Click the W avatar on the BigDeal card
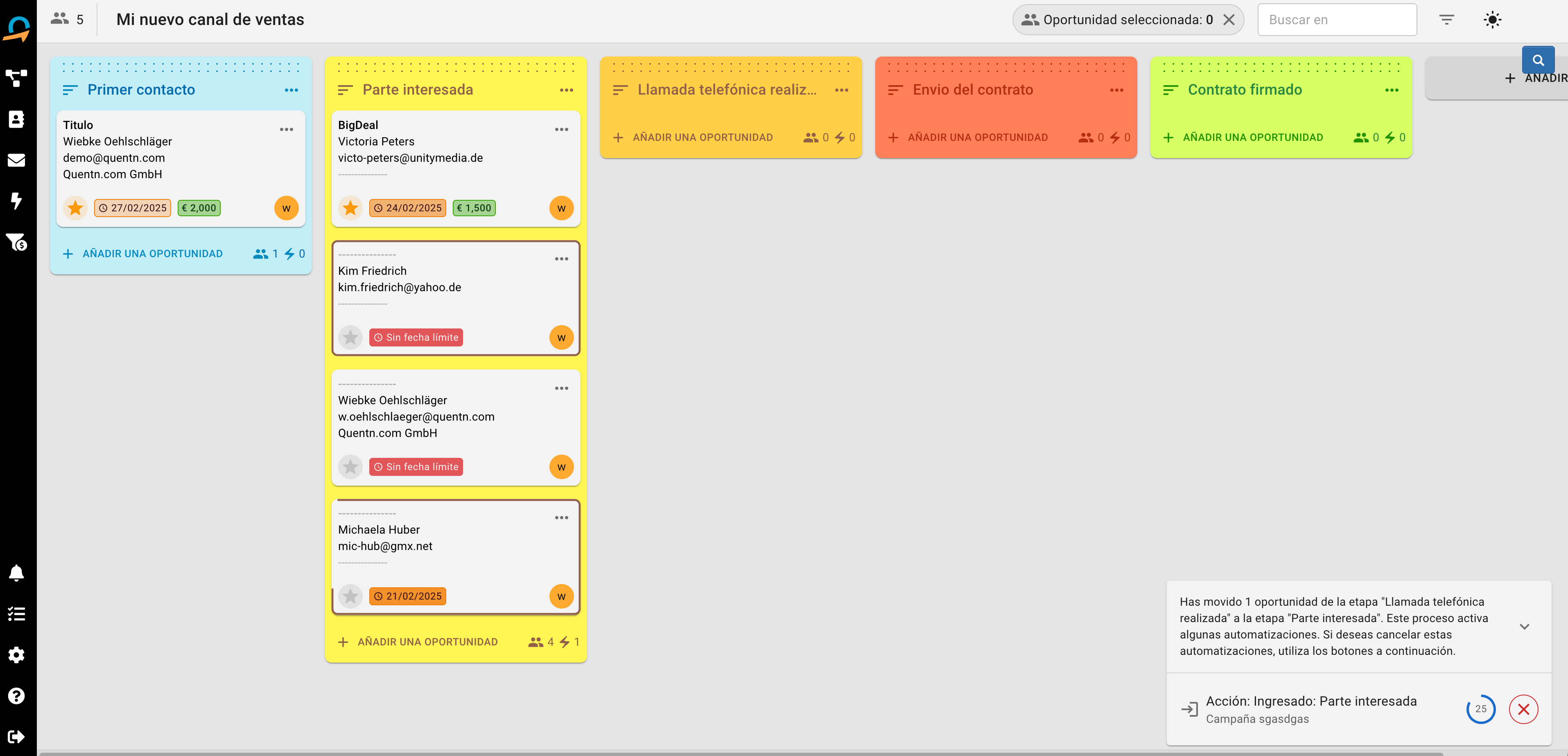Viewport: 1568px width, 756px height. click(562, 208)
